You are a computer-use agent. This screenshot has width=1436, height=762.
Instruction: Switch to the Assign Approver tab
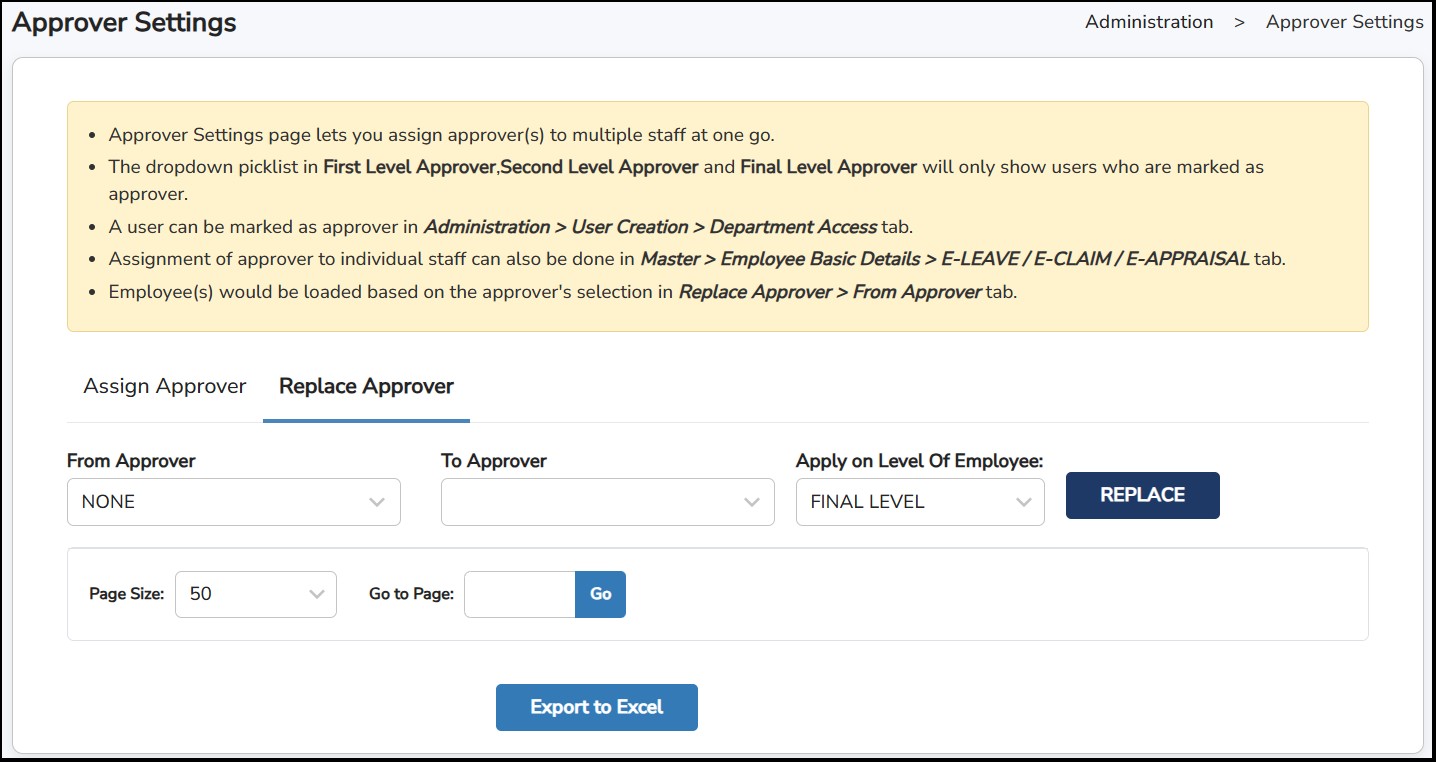pos(164,386)
